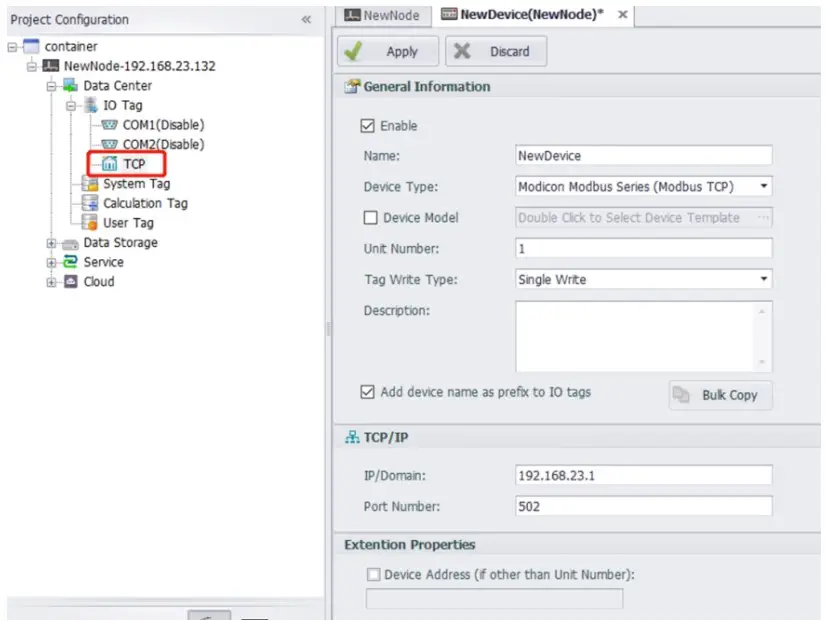Discard the device configuration changes

pos(496,51)
